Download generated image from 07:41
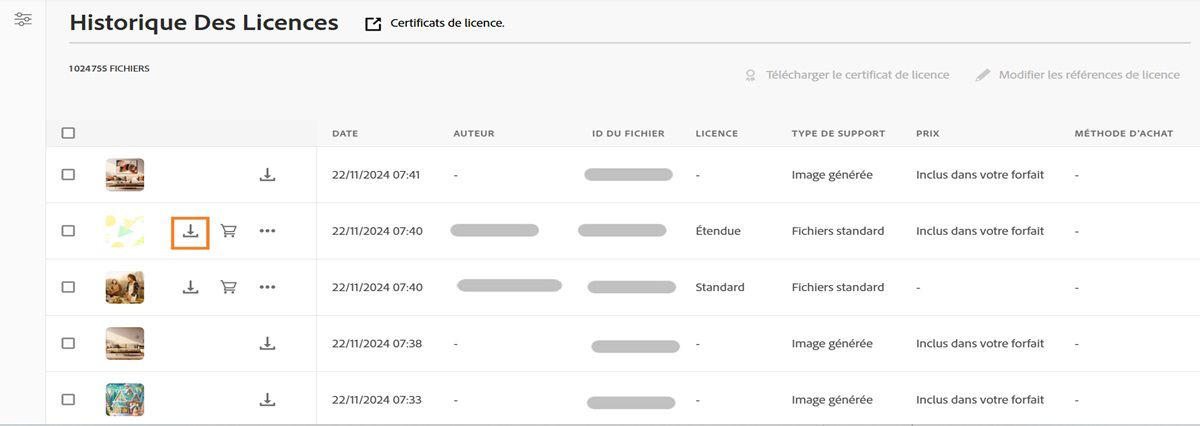Image resolution: width=1200 pixels, height=426 pixels. (x=267, y=175)
